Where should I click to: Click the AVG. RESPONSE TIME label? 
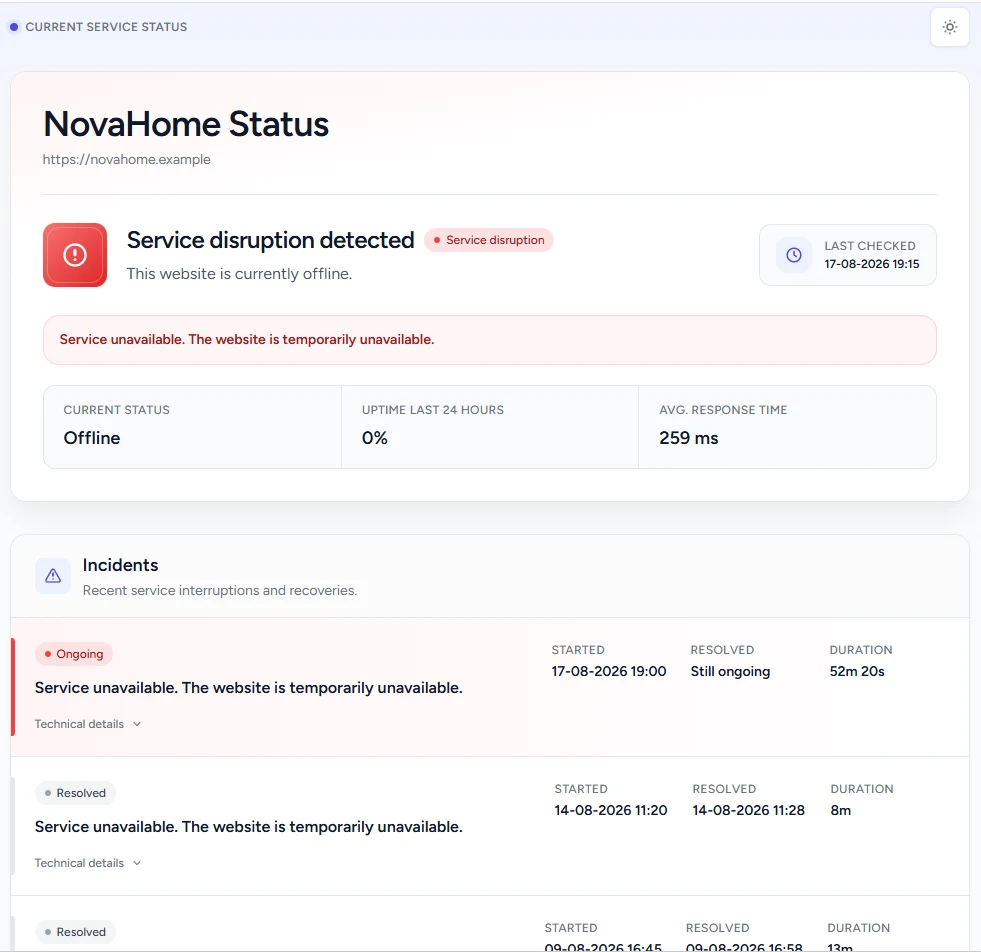coord(723,410)
